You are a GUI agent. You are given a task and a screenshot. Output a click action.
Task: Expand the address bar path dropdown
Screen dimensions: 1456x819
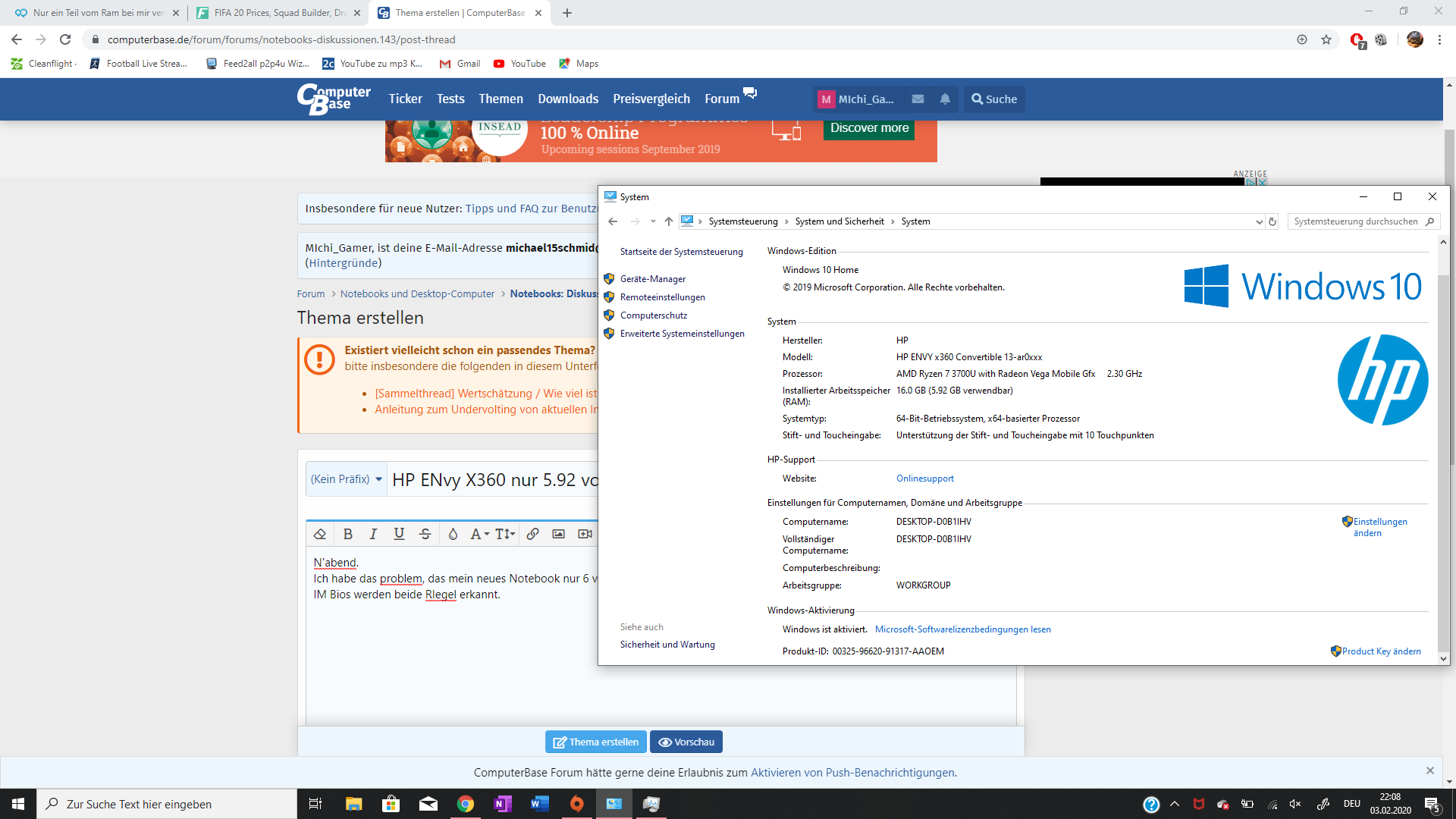(1259, 221)
